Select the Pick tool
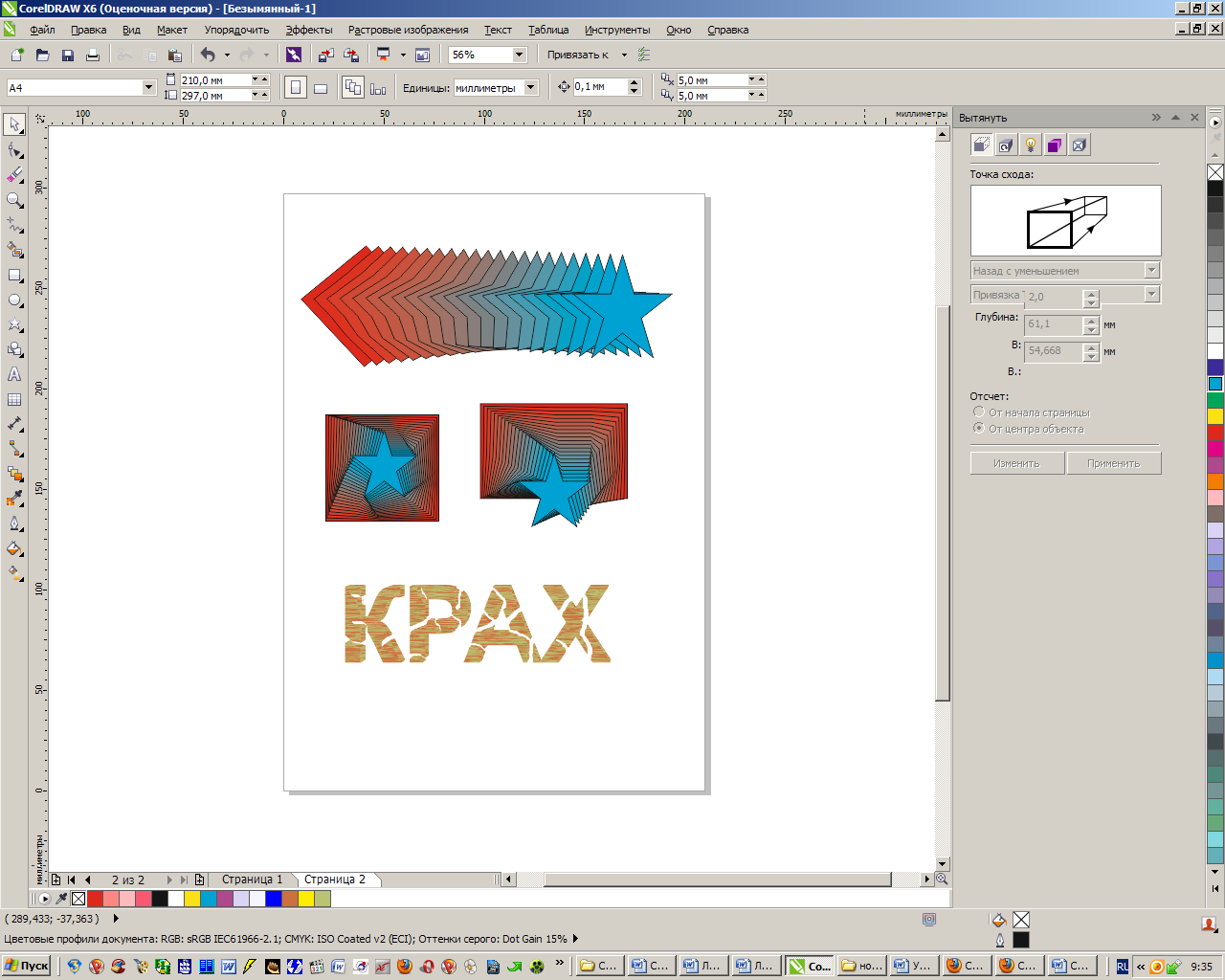The image size is (1225, 980). [x=14, y=124]
